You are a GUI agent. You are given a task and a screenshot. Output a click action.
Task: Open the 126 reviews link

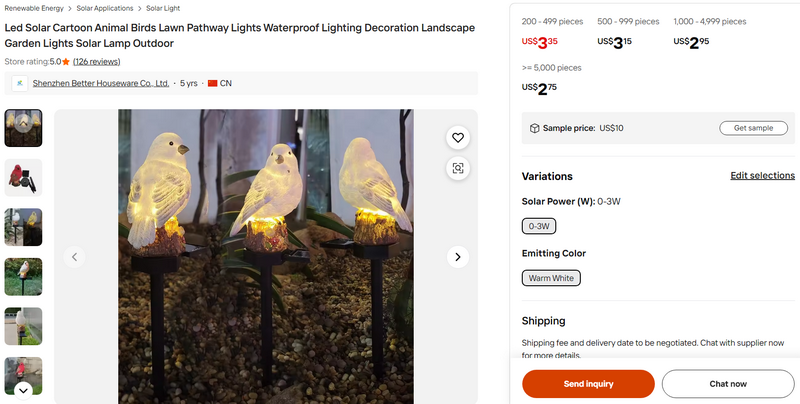click(97, 62)
